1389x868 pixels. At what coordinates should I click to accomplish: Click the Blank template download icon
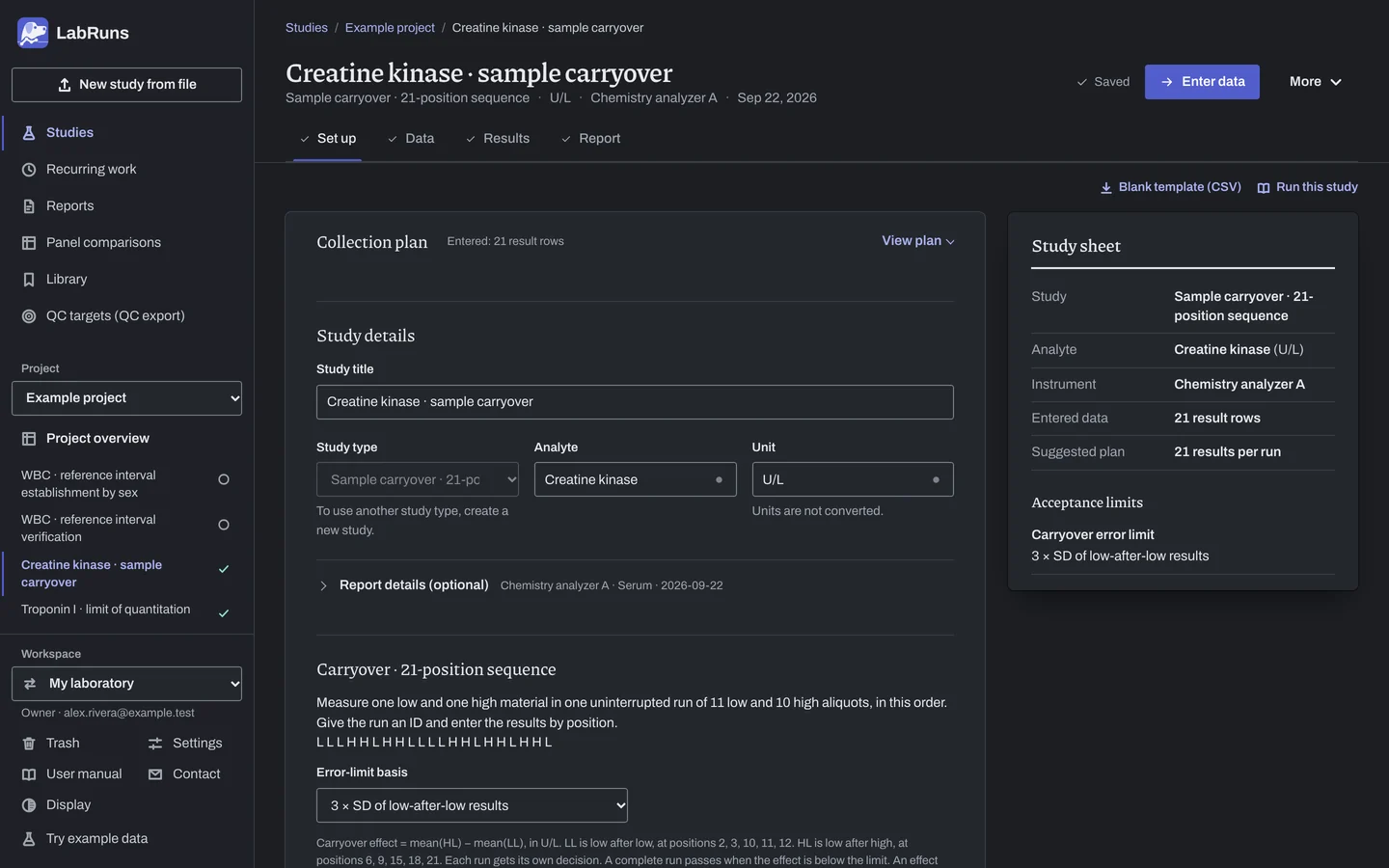[1106, 188]
